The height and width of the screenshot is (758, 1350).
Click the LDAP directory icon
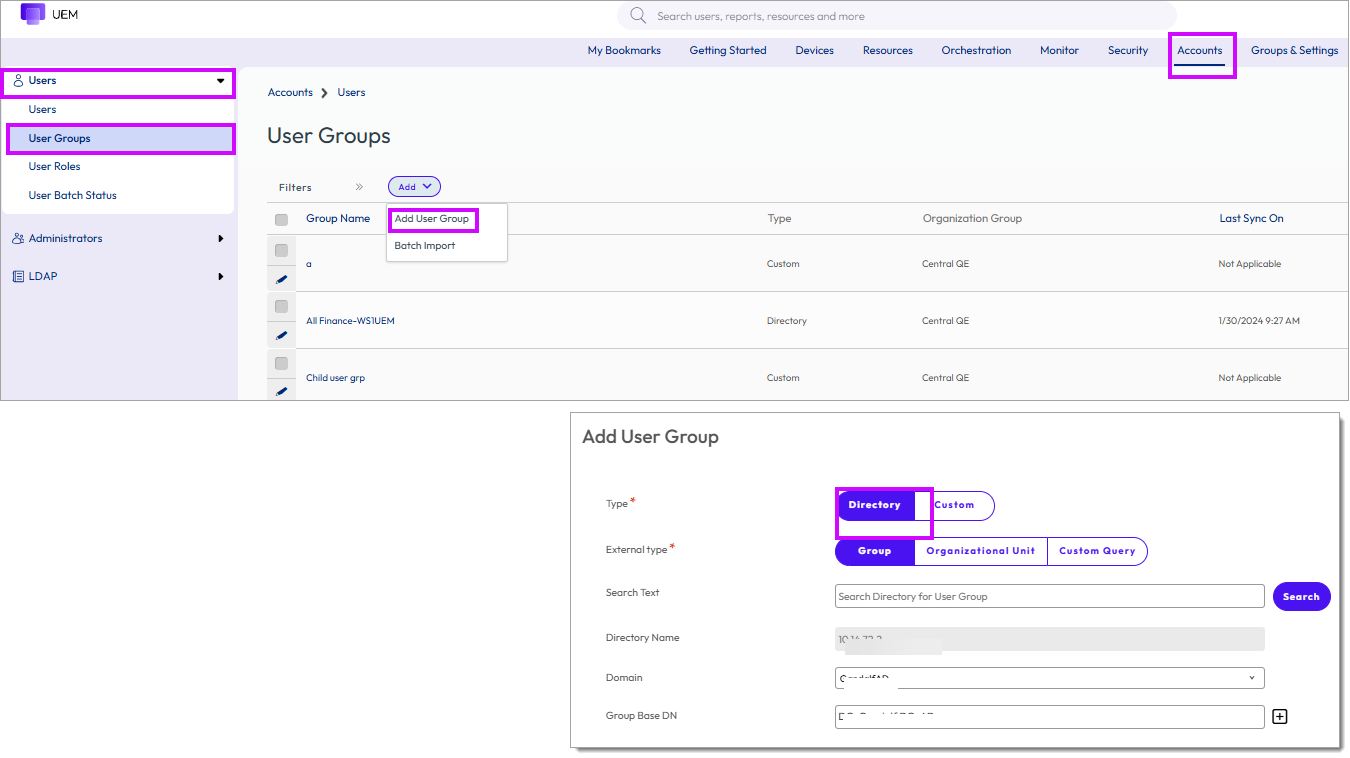pyautogui.click(x=18, y=276)
